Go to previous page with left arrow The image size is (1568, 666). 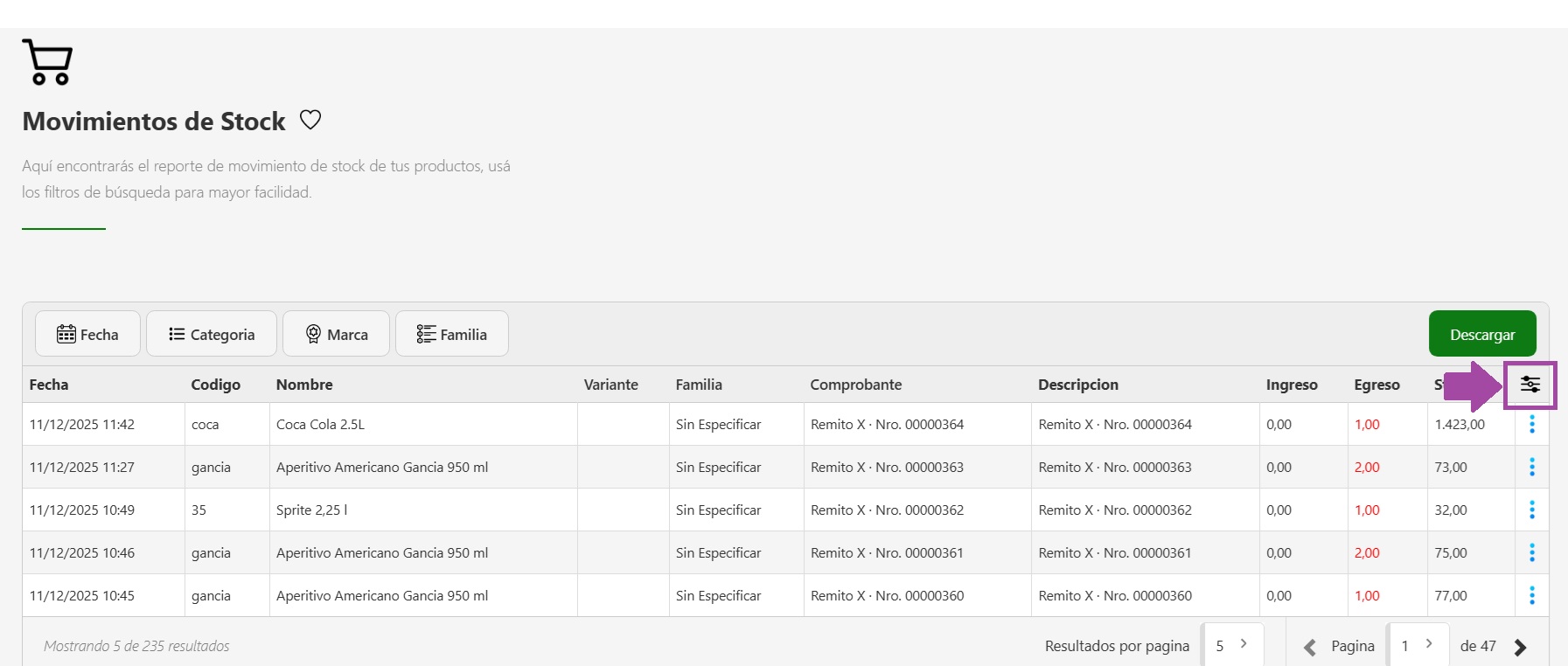point(1309,648)
